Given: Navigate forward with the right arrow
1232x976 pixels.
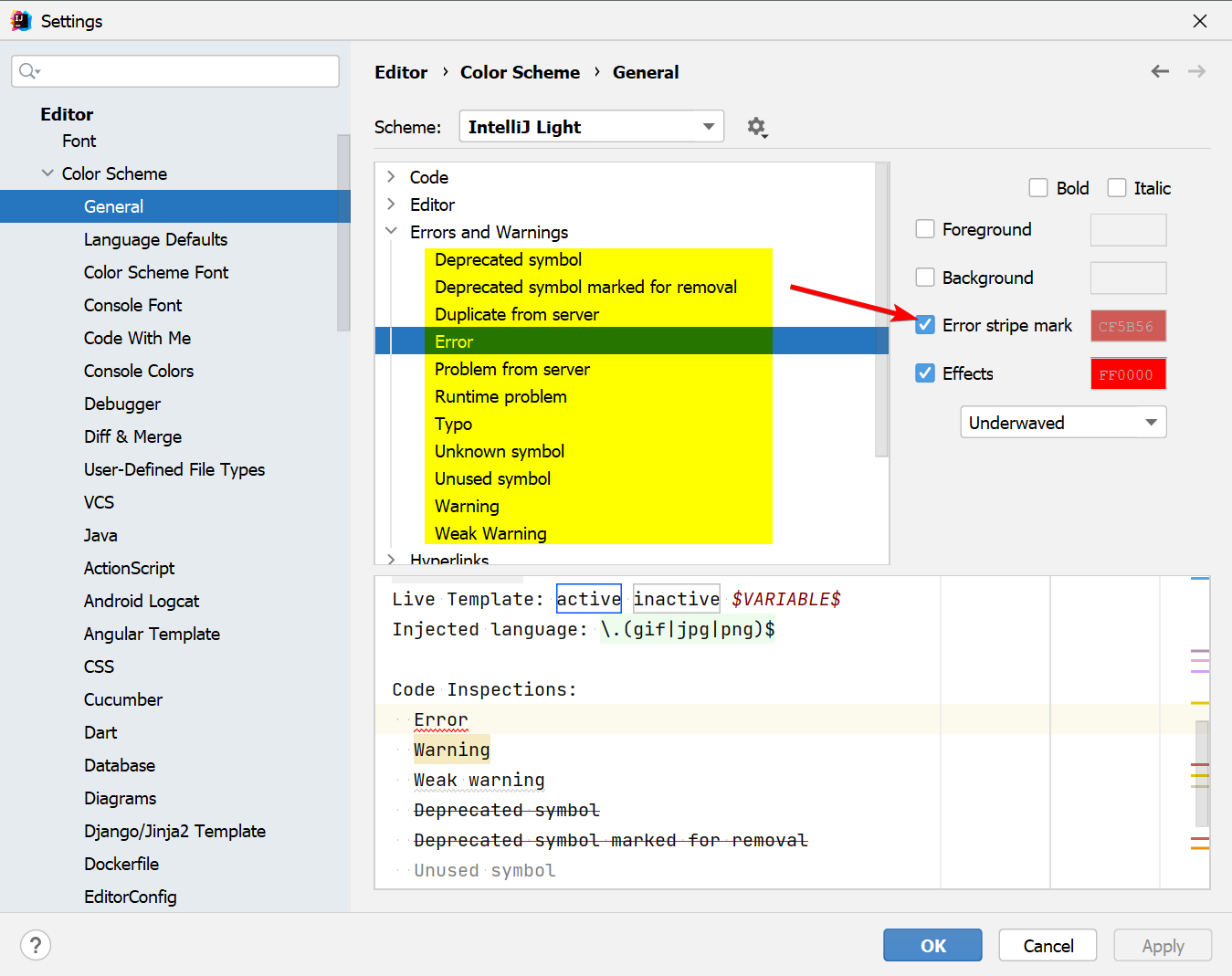Looking at the screenshot, I should pos(1196,71).
